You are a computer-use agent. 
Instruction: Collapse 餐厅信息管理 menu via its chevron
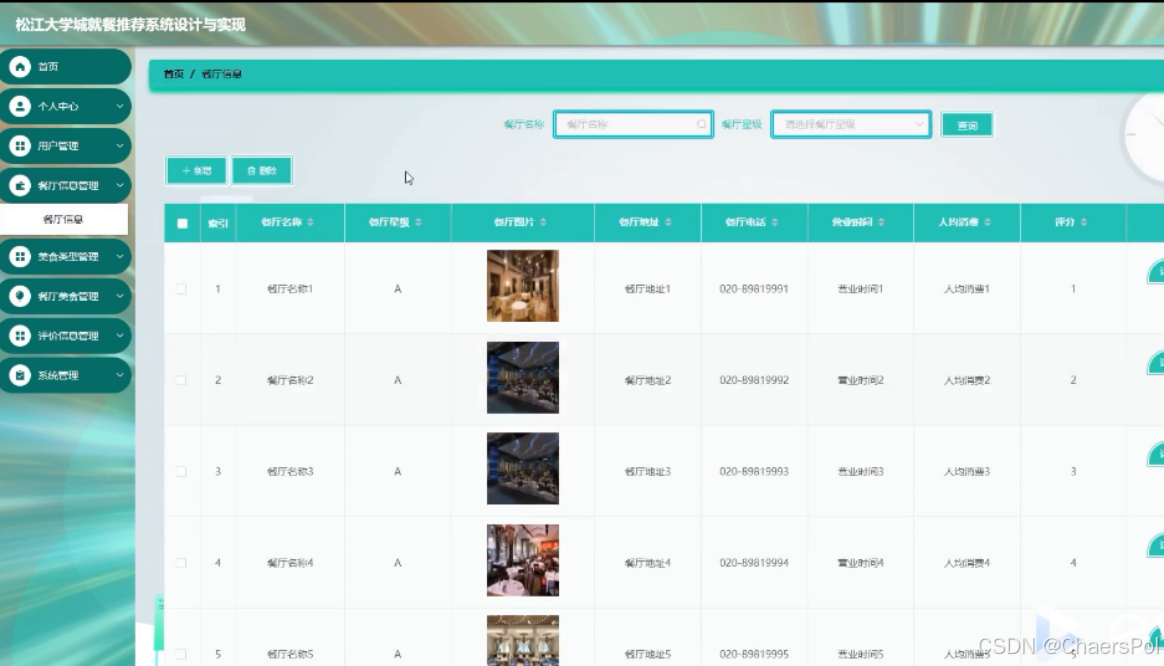120,186
